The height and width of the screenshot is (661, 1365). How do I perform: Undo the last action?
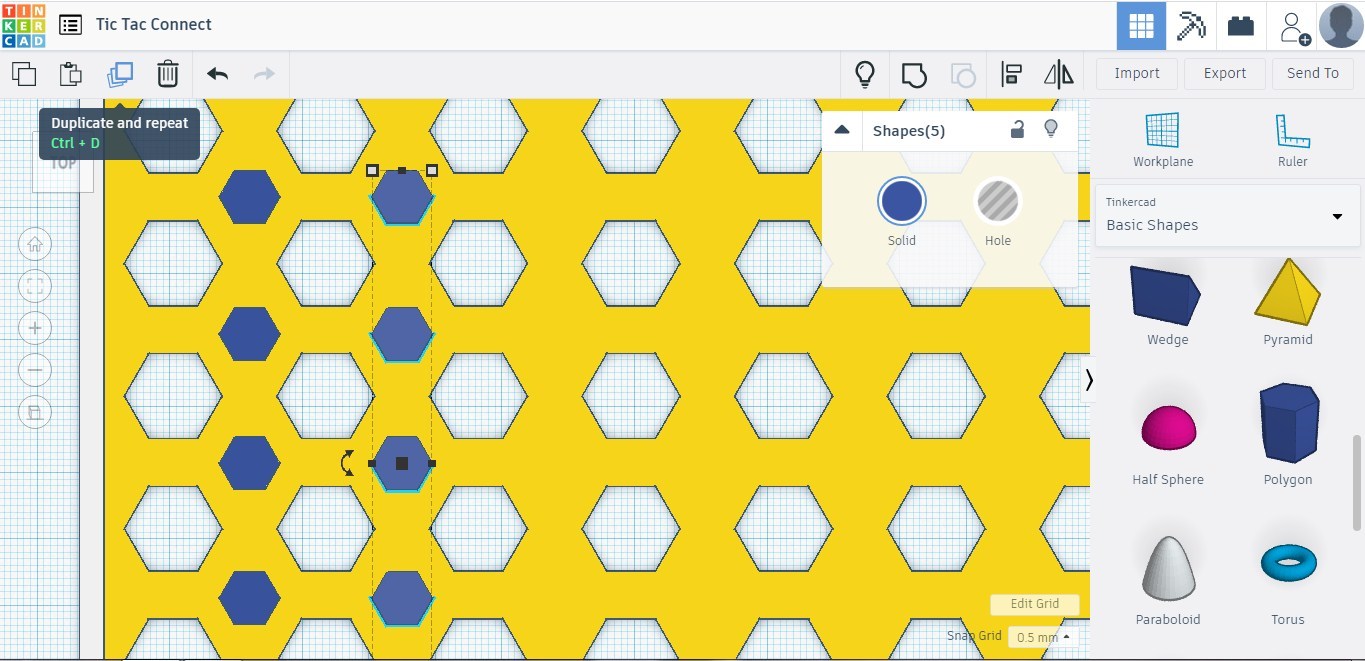point(216,73)
